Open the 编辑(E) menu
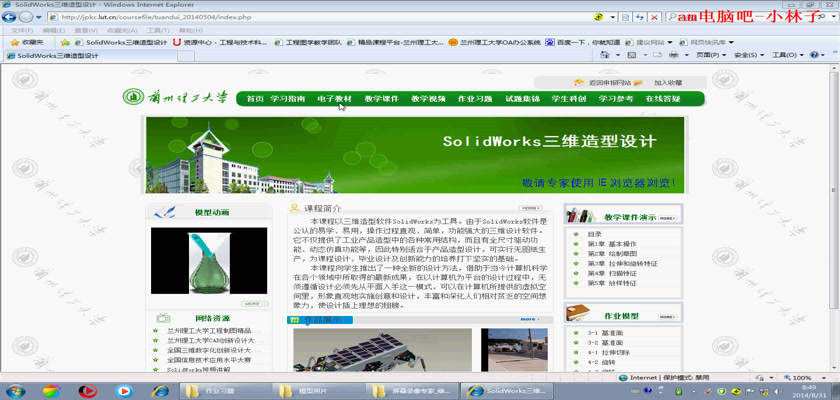This screenshot has width=840, height=400. (x=54, y=31)
